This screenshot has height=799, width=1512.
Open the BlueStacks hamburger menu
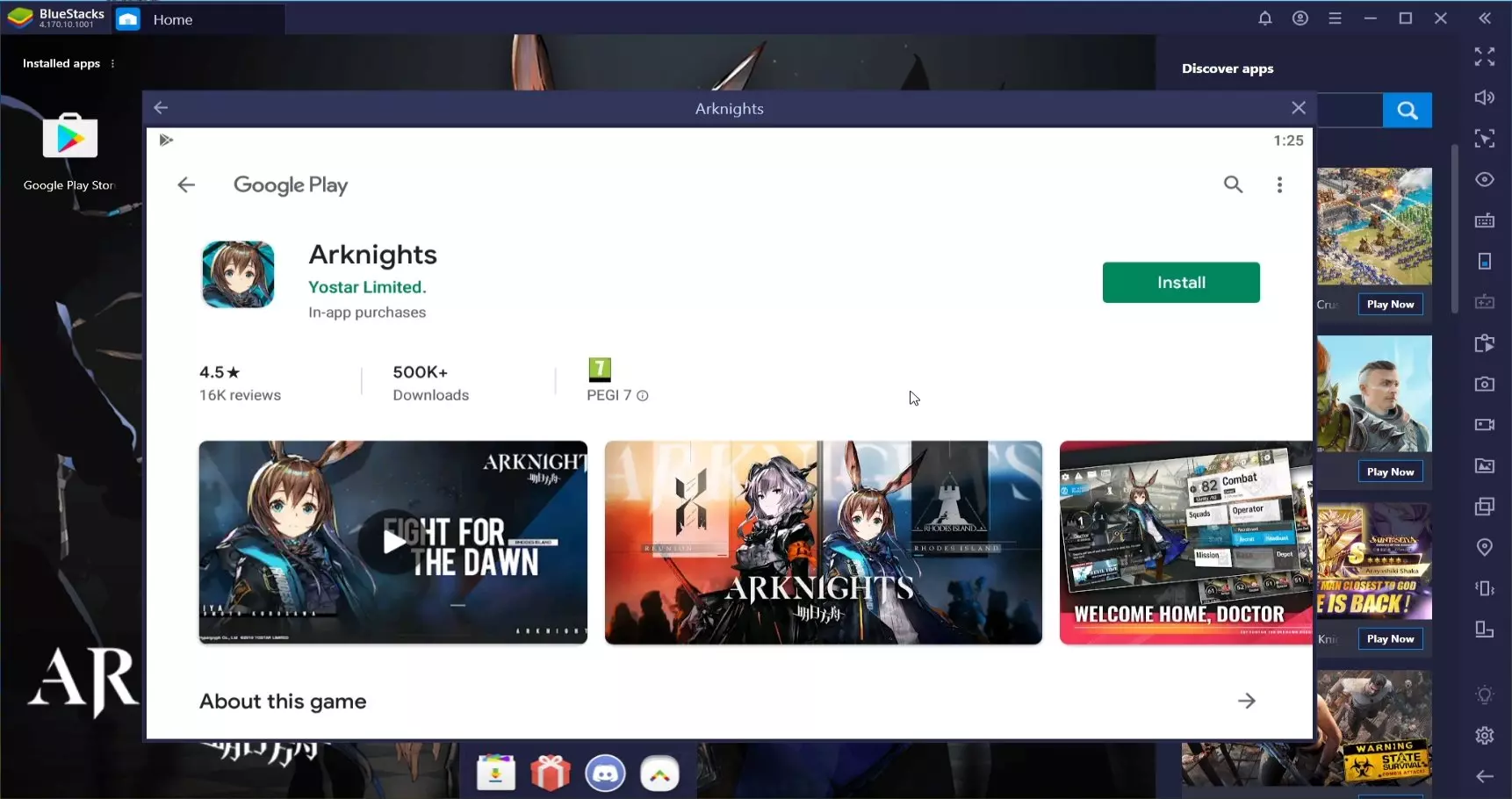[1335, 18]
